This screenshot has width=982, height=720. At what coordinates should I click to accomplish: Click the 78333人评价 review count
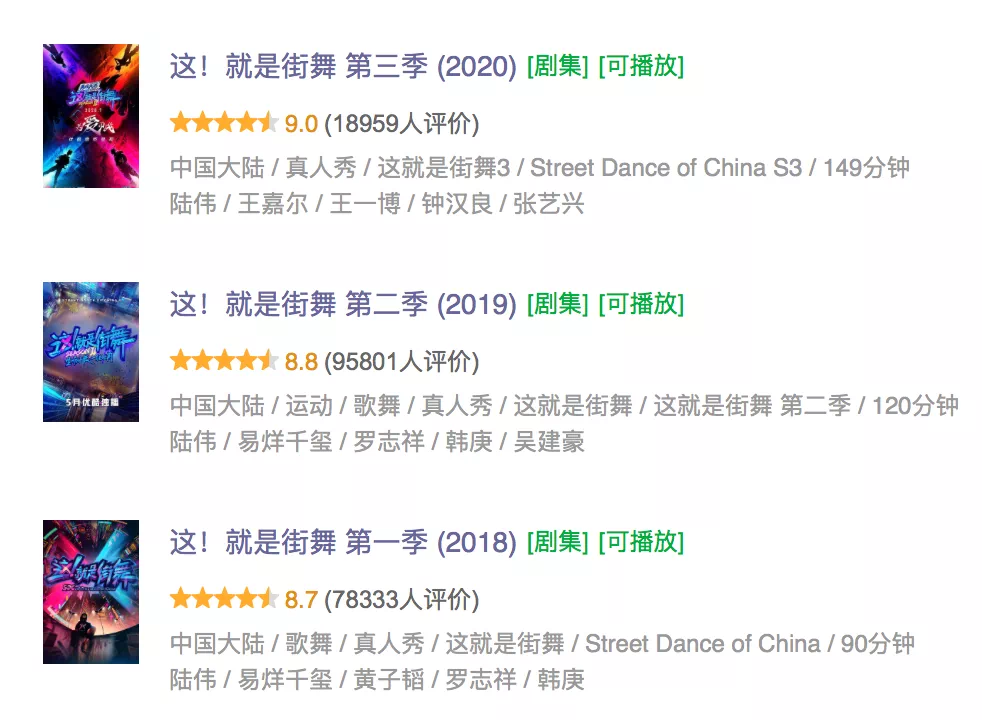coord(401,599)
